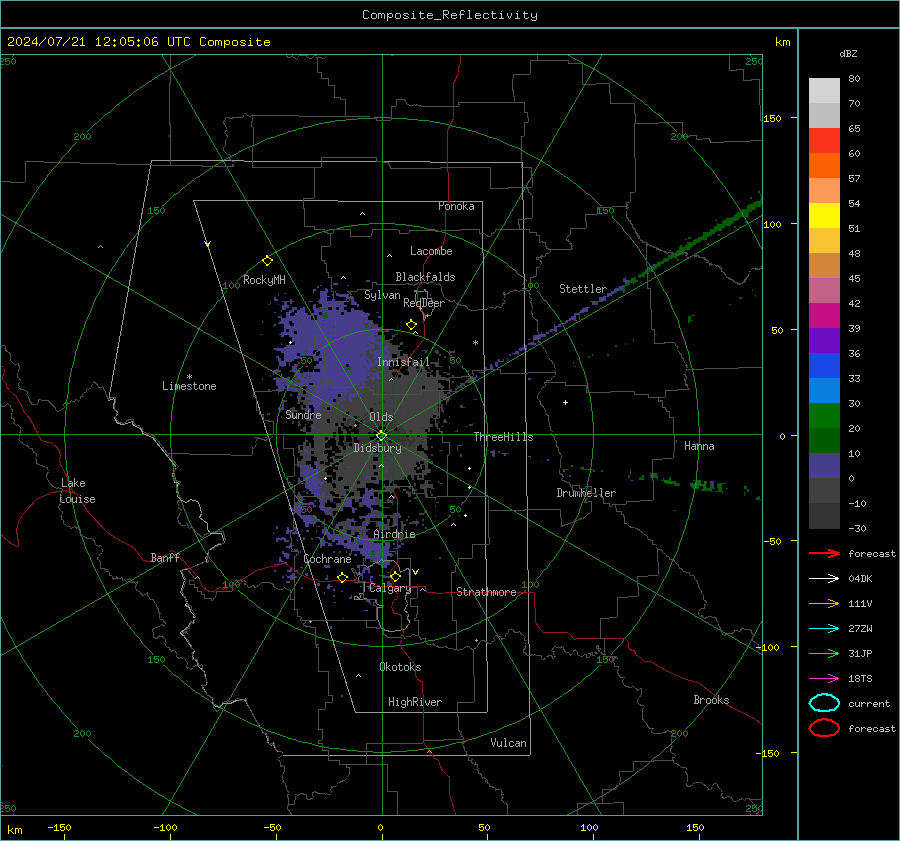The height and width of the screenshot is (841, 900).
Task: Click the Drumheller label
Action: pyautogui.click(x=586, y=493)
